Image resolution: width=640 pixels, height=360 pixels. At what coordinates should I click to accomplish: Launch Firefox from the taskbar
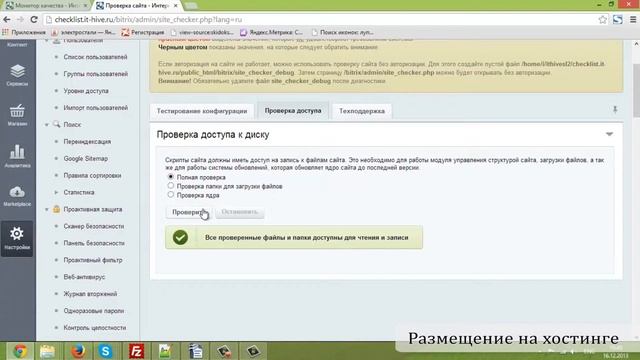pos(77,351)
